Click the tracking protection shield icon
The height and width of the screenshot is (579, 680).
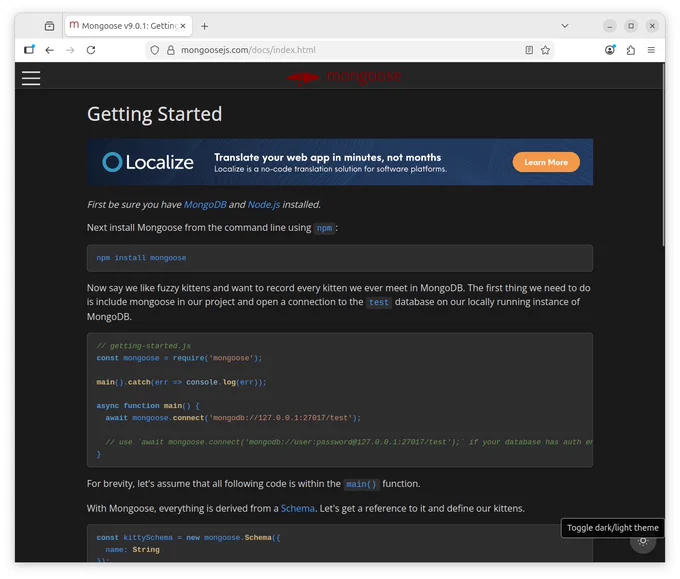point(154,50)
